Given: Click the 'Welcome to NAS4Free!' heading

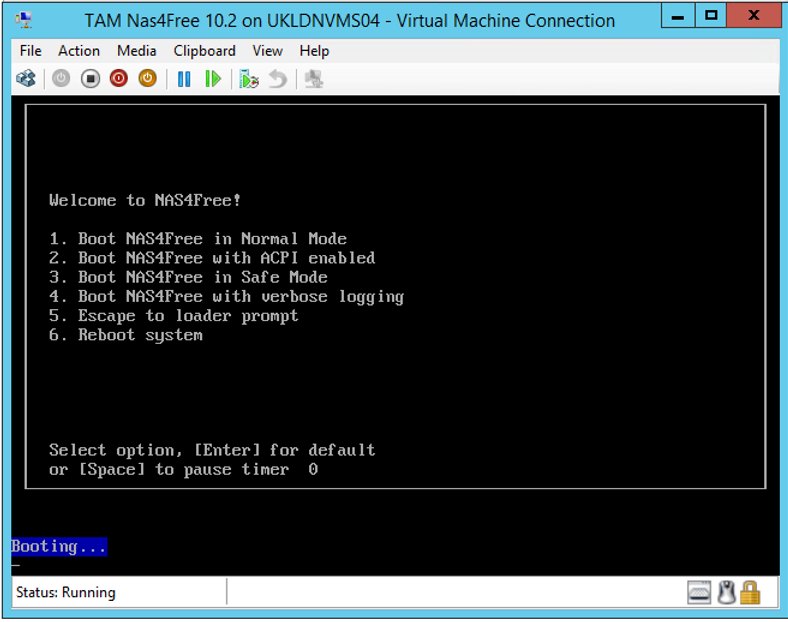Looking at the screenshot, I should click(x=145, y=200).
